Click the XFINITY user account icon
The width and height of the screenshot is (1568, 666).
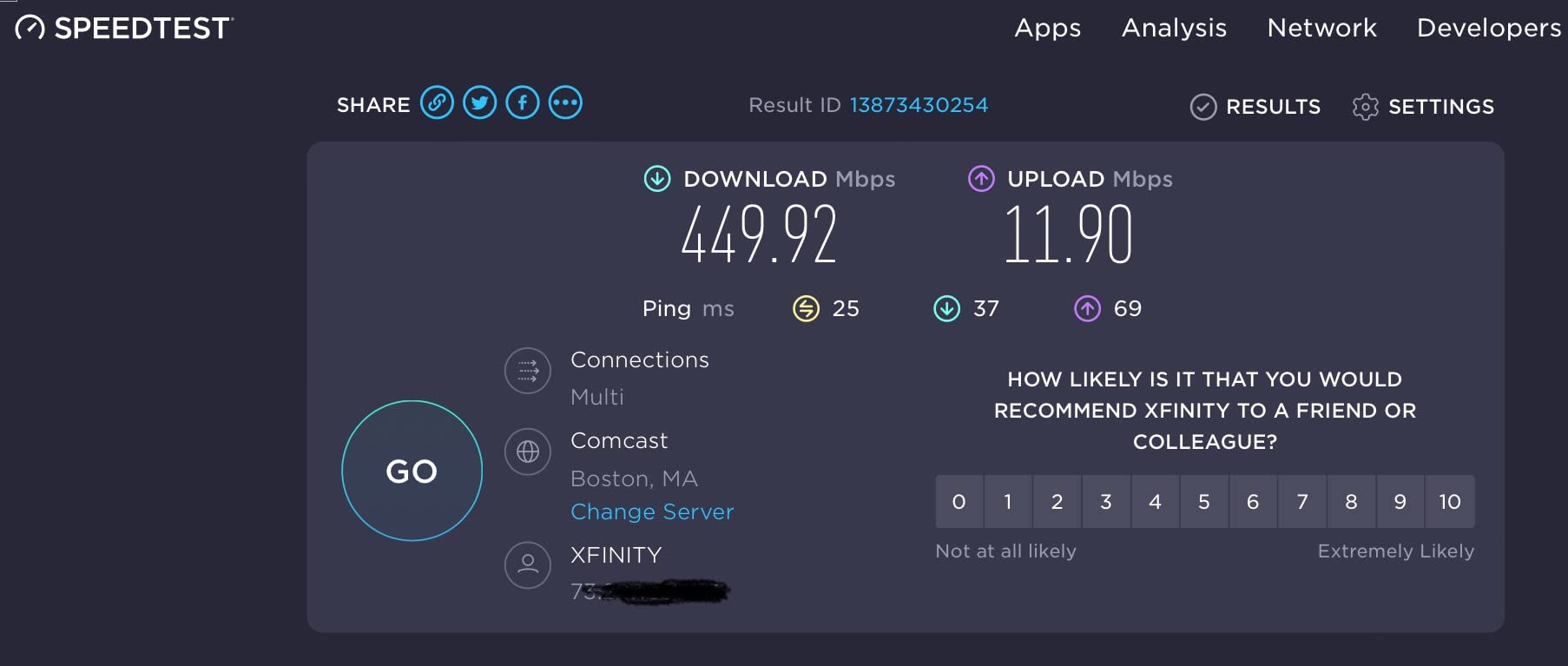(x=527, y=564)
